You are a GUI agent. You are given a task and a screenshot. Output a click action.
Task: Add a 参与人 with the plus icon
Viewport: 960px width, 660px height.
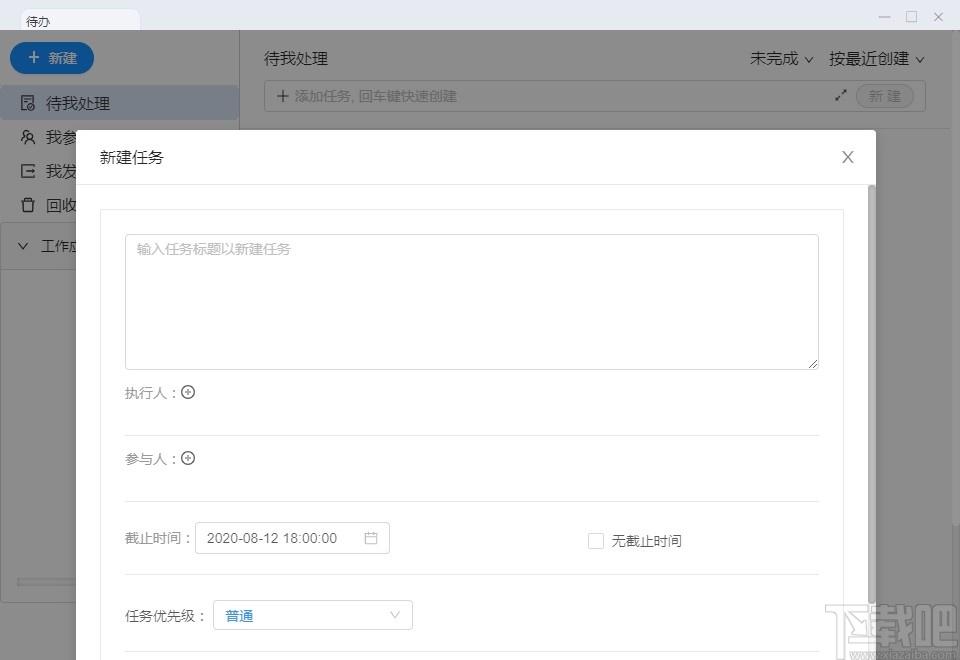[188, 458]
